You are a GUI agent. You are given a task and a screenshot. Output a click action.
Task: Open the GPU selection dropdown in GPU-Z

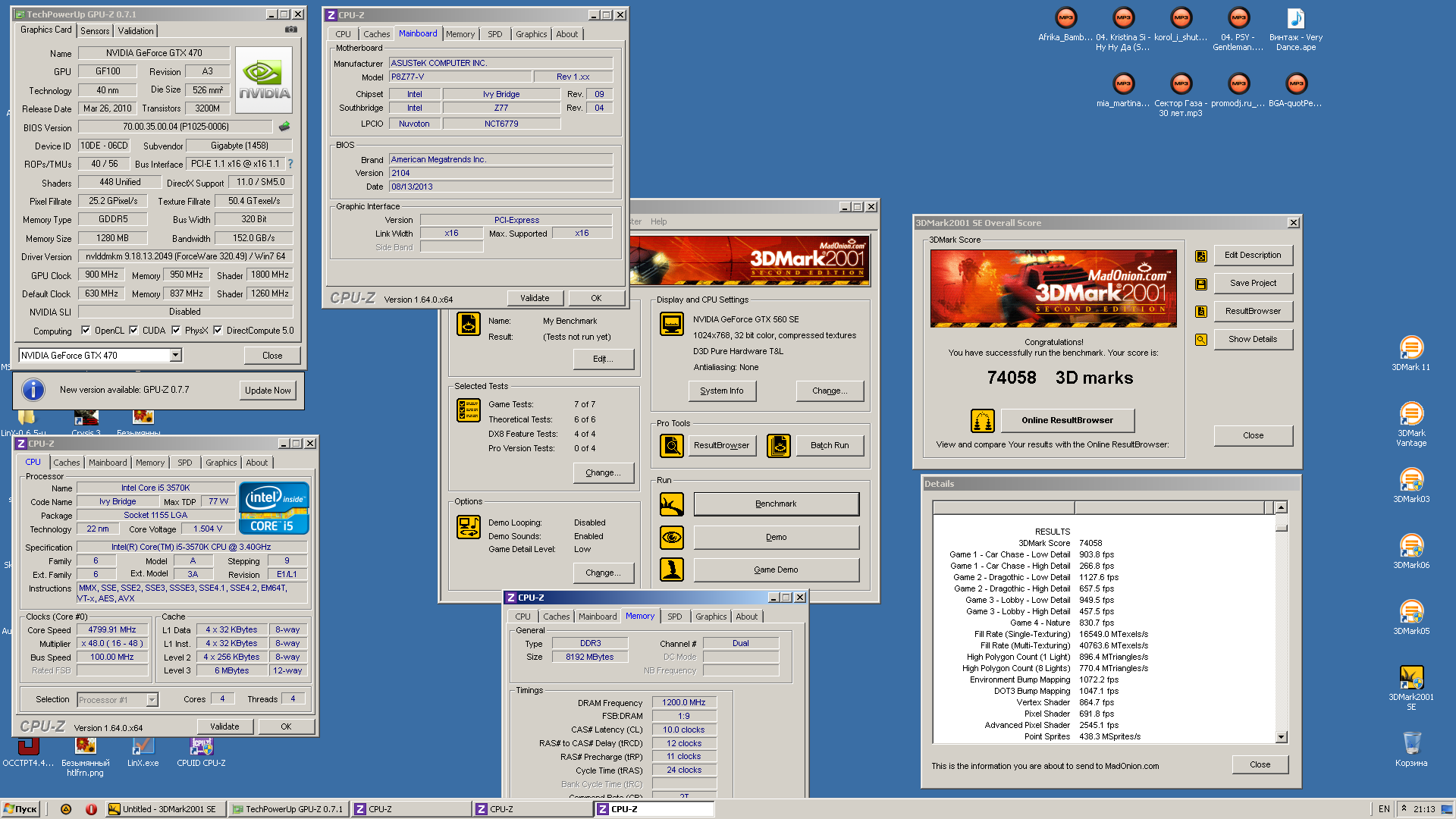[176, 355]
